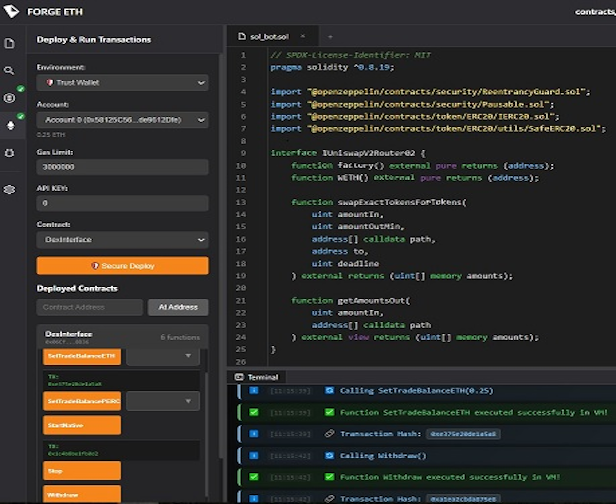Focus the Contract Address input field
Viewport: 616px width, 504px height.
pos(89,307)
